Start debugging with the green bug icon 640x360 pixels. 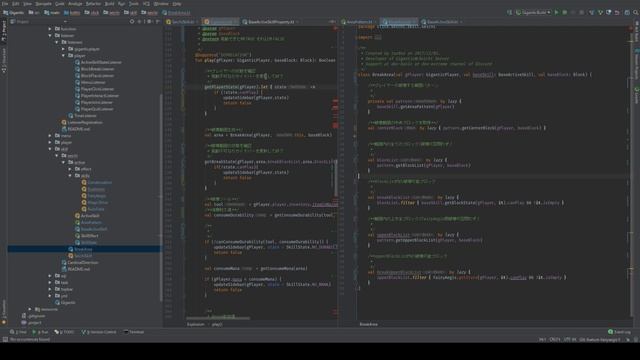[565, 13]
